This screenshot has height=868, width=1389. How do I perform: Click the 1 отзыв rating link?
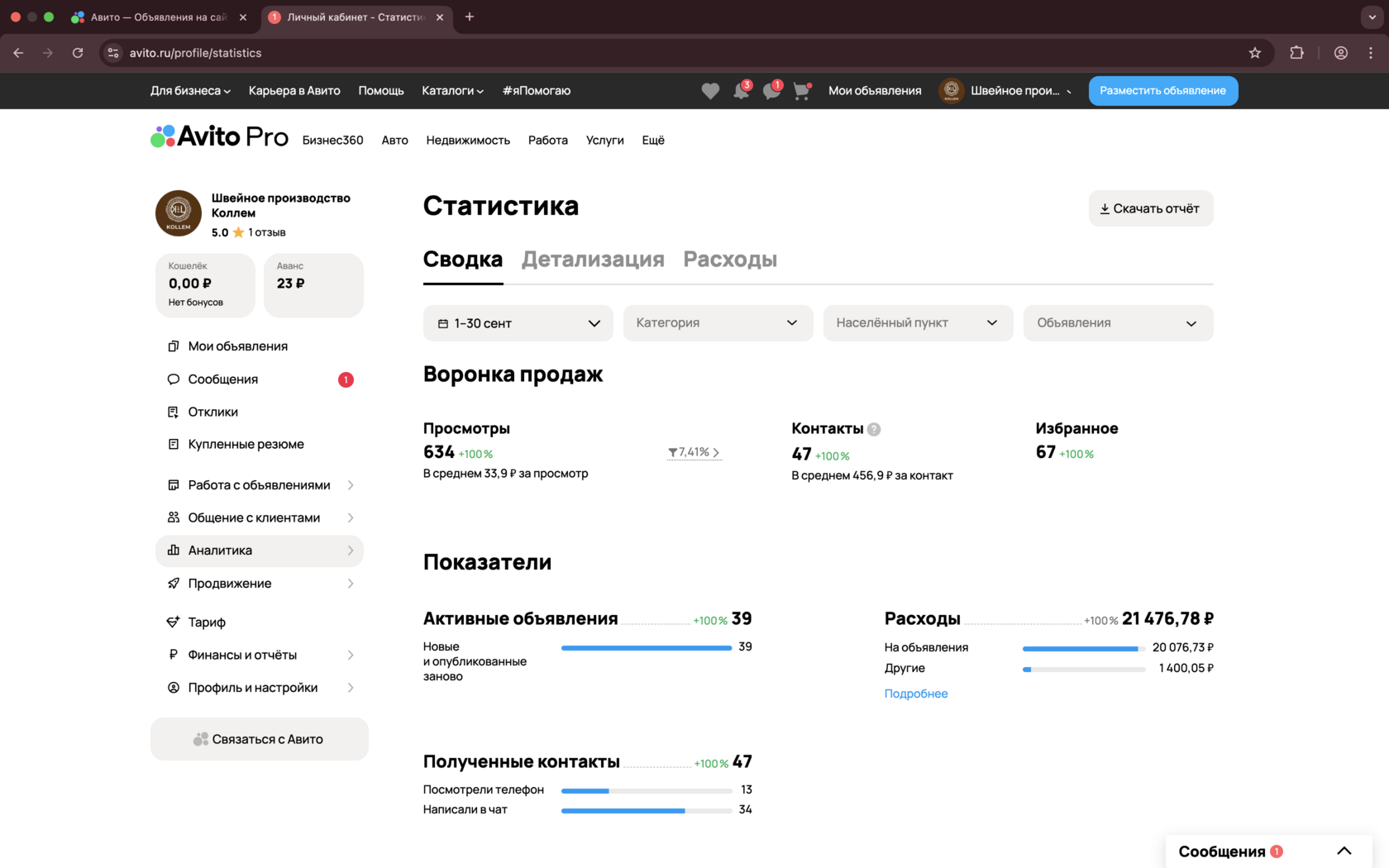(267, 232)
